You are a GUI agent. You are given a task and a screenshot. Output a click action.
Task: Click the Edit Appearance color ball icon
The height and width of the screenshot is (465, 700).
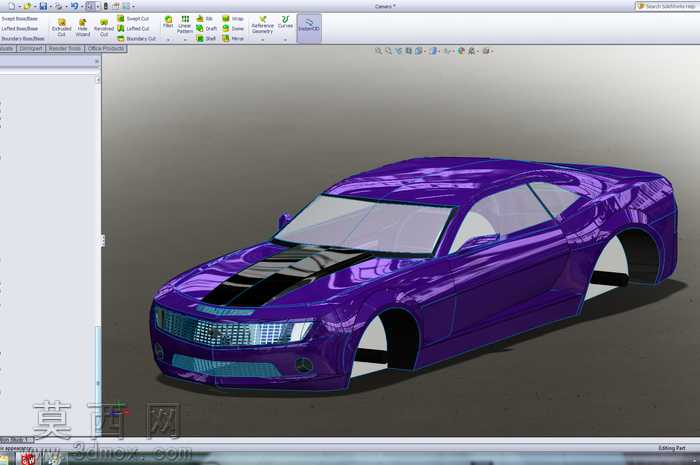461,51
